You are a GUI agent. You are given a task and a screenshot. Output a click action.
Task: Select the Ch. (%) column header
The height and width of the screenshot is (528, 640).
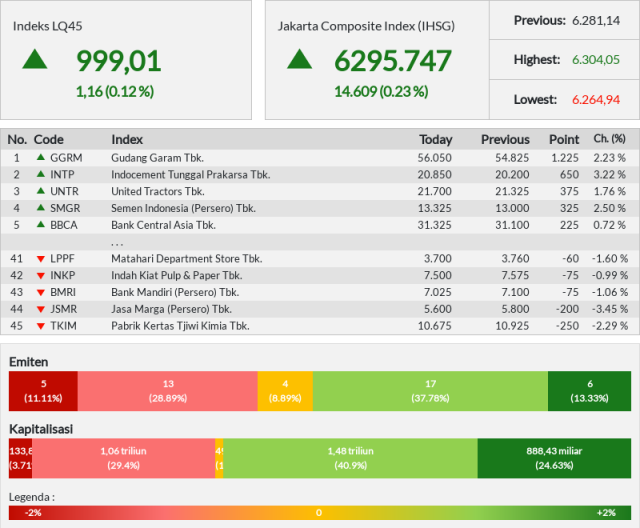click(609, 139)
